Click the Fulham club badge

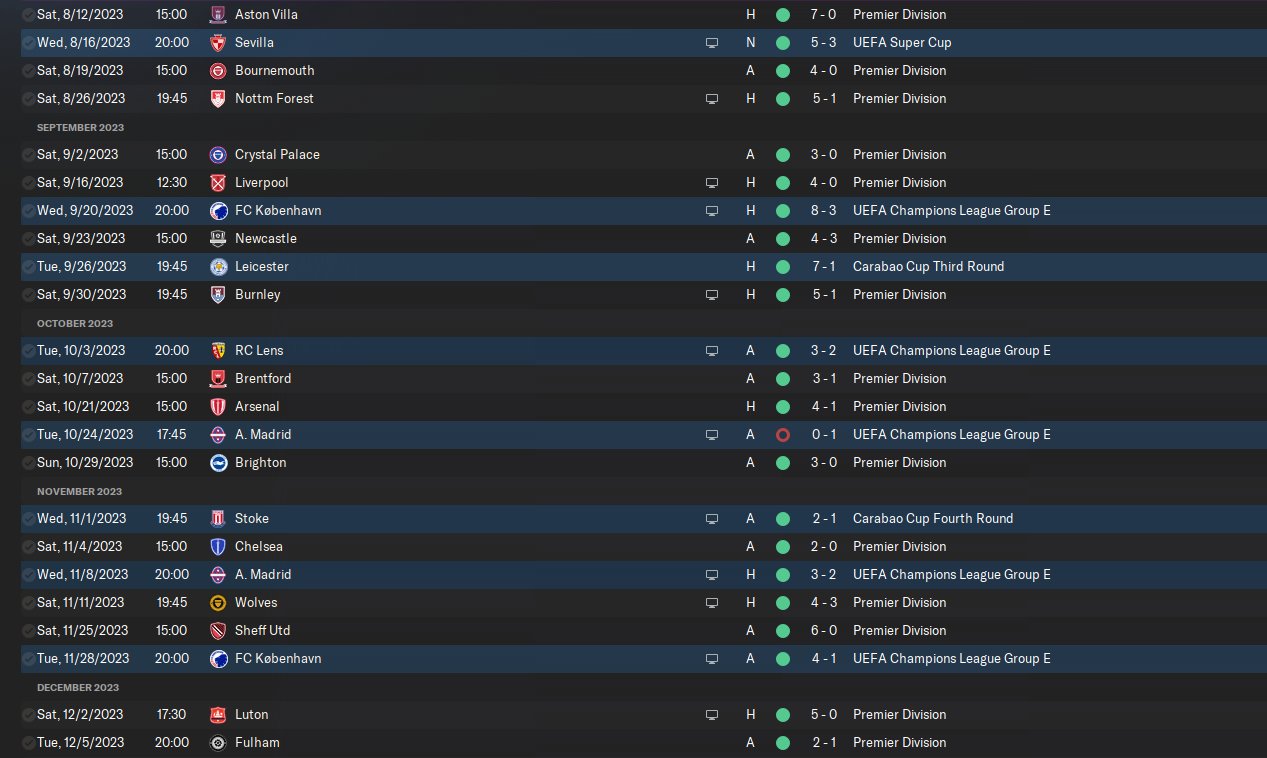pos(218,743)
